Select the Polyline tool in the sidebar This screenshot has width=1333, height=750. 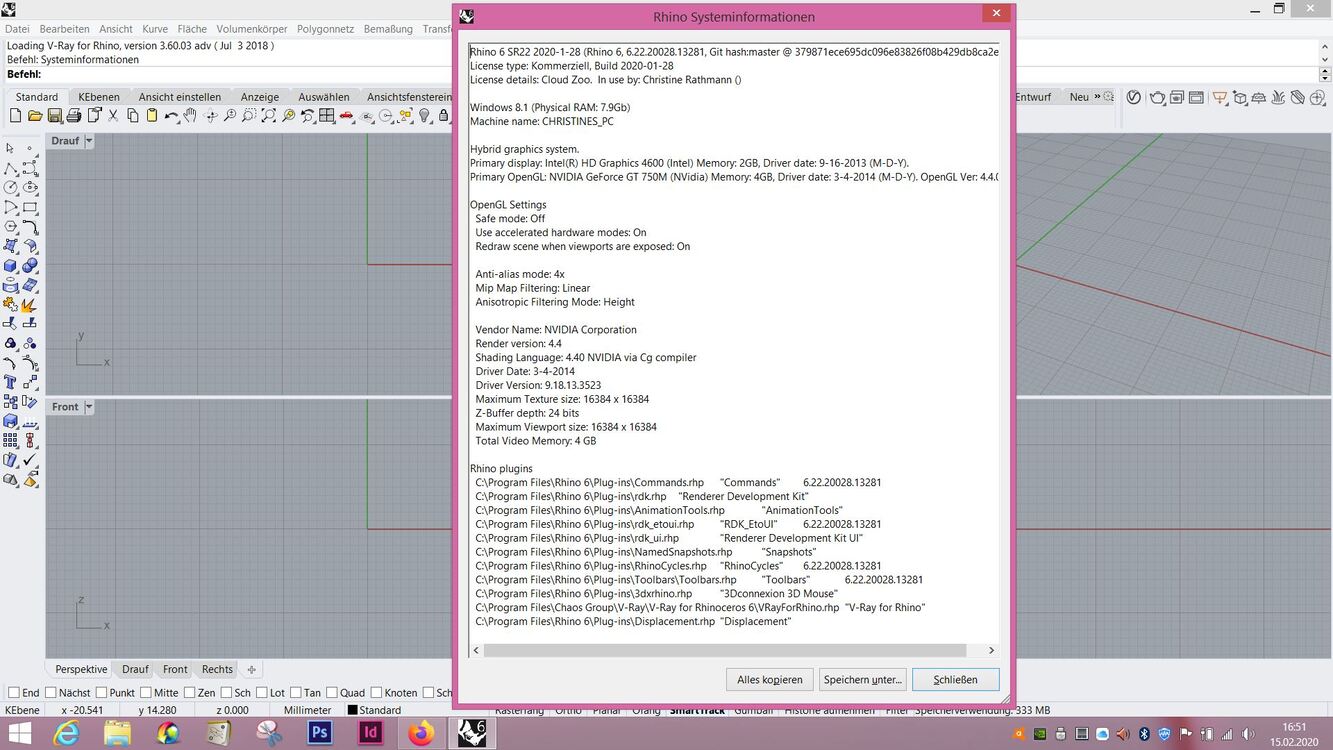(10, 168)
